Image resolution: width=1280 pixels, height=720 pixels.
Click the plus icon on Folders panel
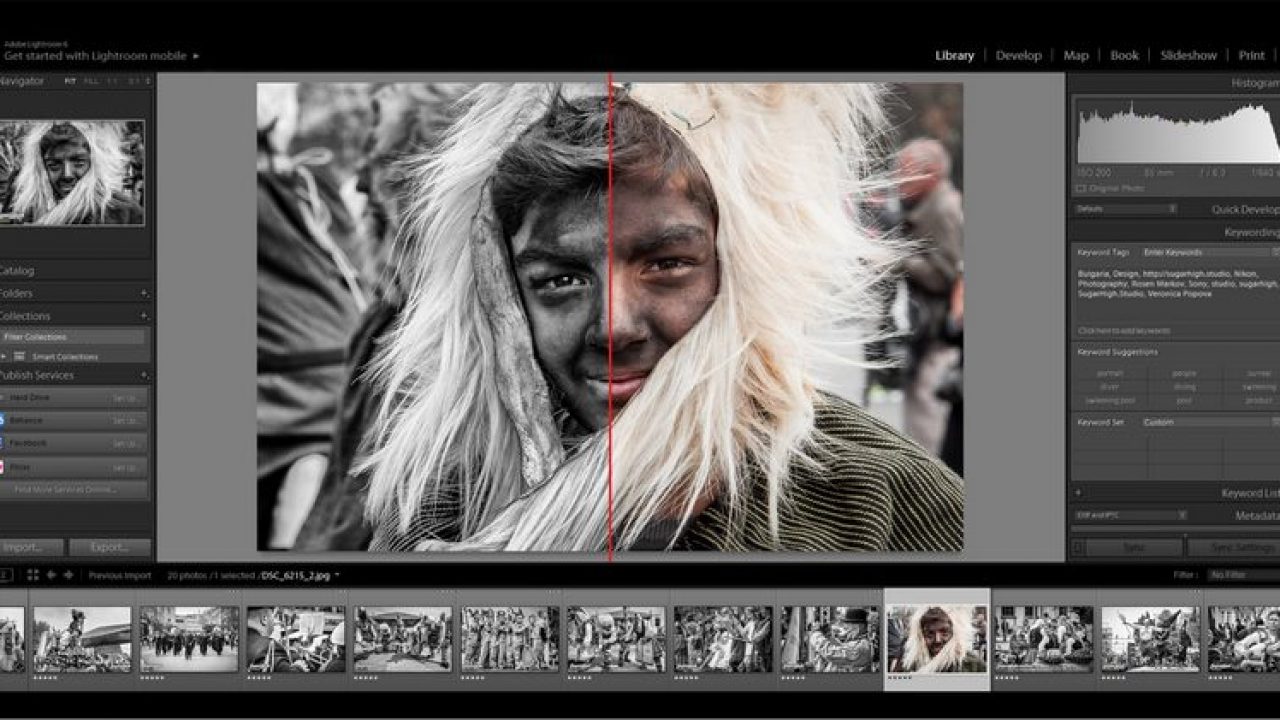(144, 293)
